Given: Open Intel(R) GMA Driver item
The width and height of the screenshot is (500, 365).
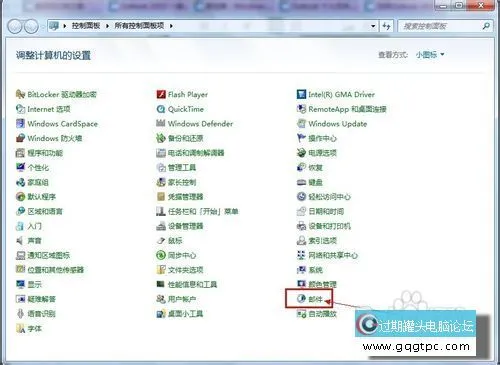Looking at the screenshot, I should 336,94.
